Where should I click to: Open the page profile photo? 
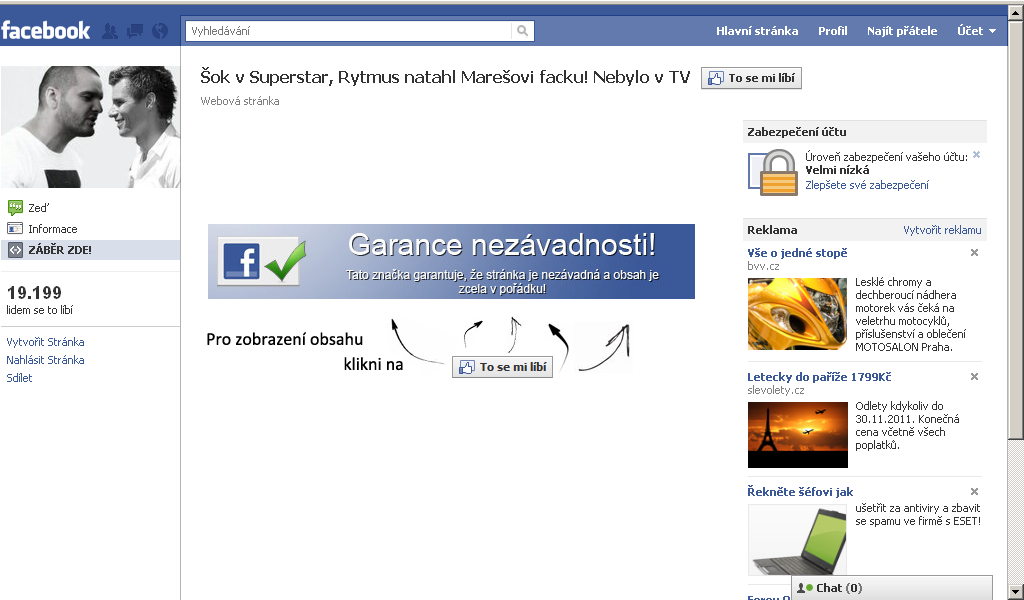pos(90,127)
